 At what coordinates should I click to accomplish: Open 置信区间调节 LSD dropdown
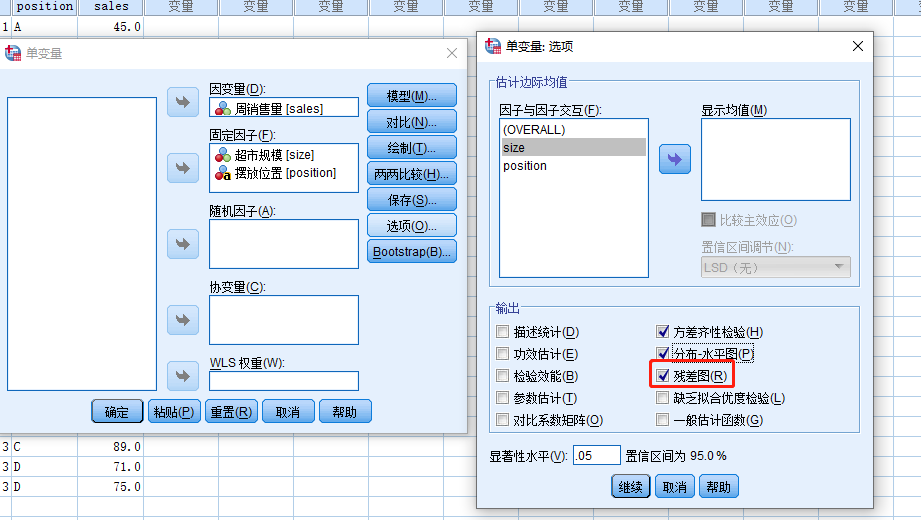coord(775,267)
